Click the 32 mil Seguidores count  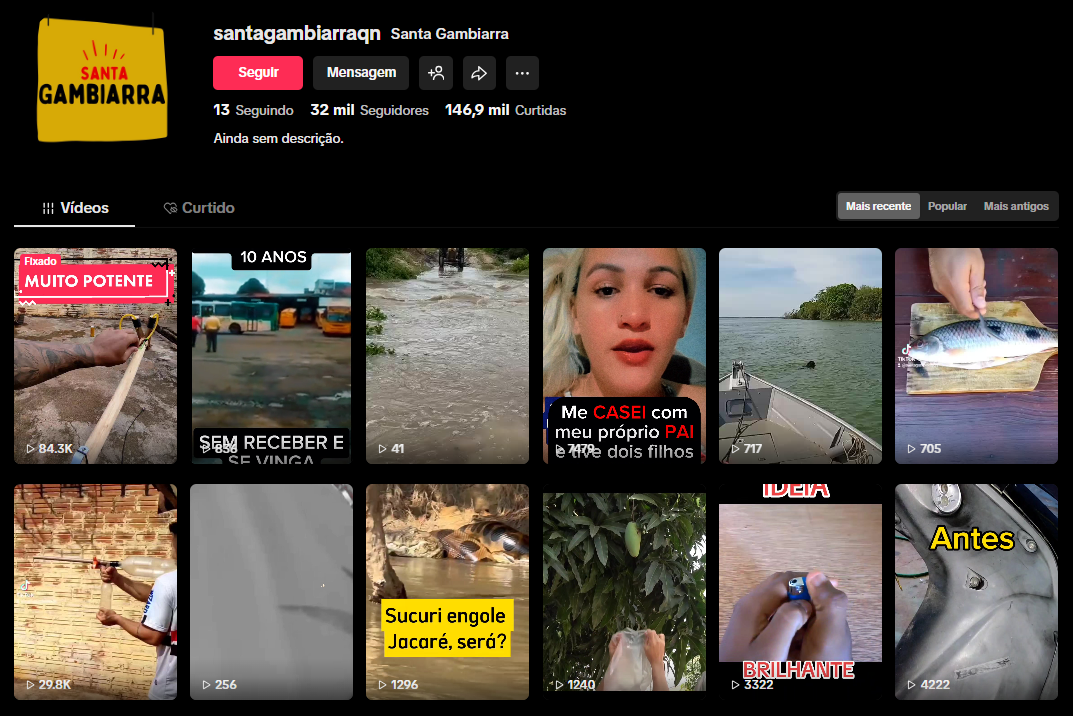[x=370, y=110]
